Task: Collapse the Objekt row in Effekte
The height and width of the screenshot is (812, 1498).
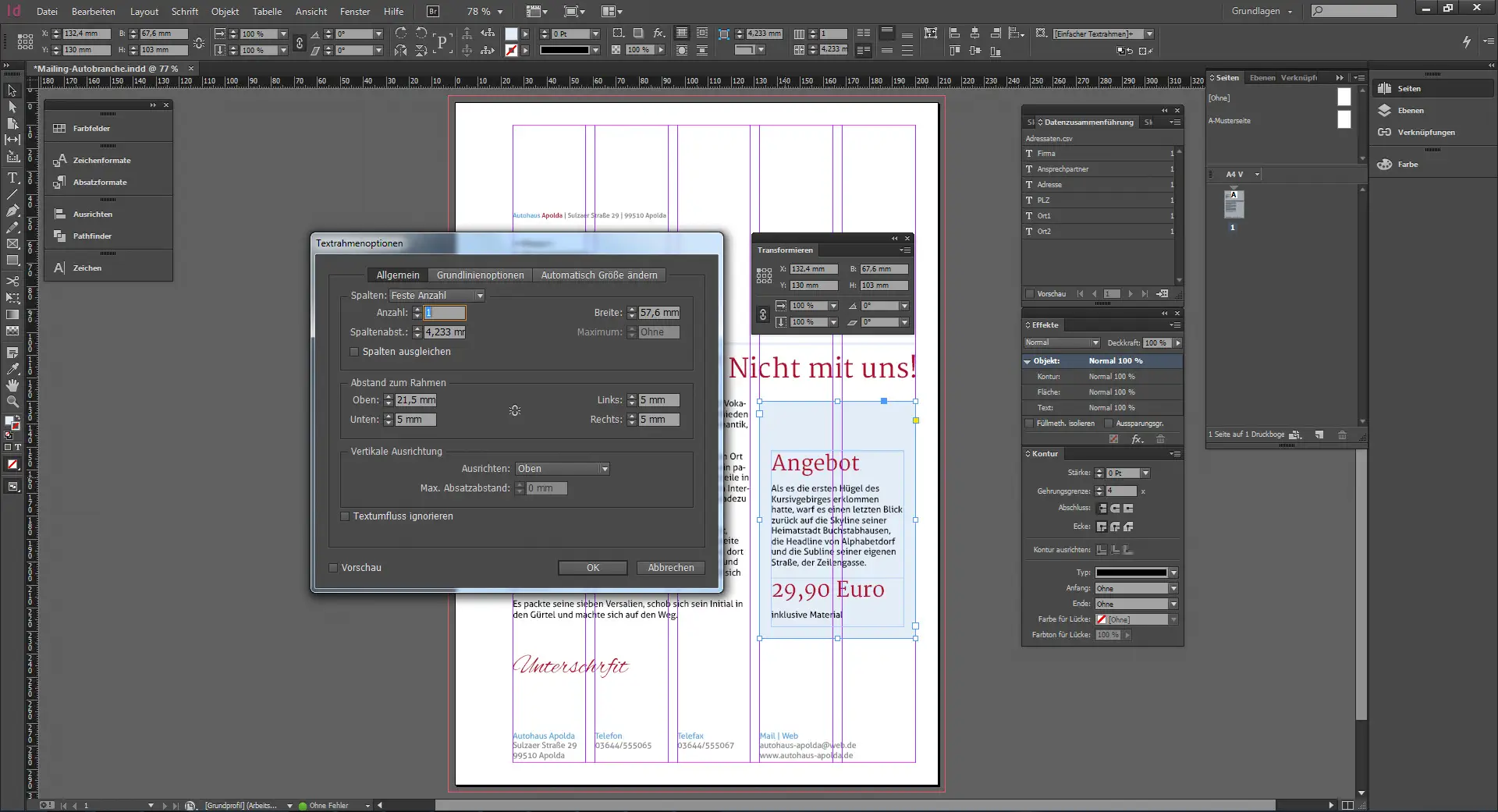Action: [1028, 361]
